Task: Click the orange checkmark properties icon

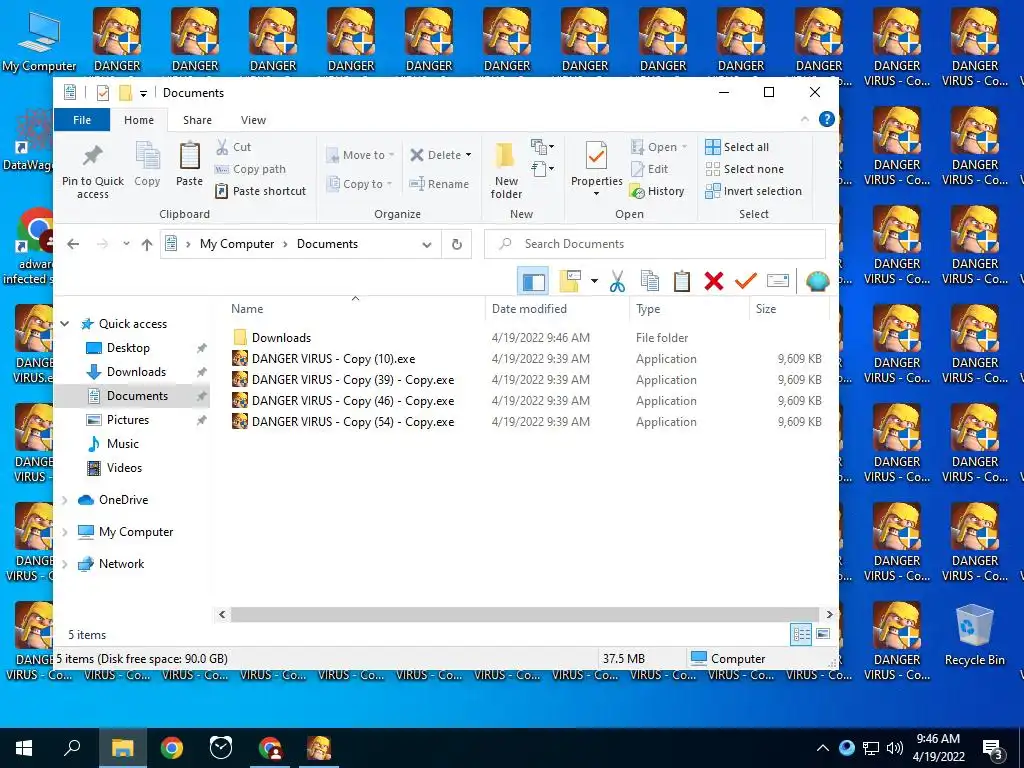Action: 746,281
